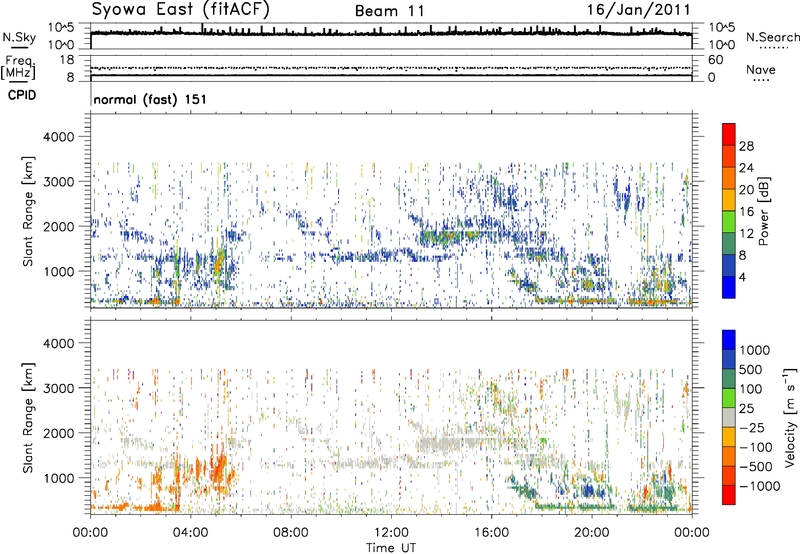The width and height of the screenshot is (800, 554).
Task: Click the "16" tick on the power colorbar
Action: coord(746,212)
